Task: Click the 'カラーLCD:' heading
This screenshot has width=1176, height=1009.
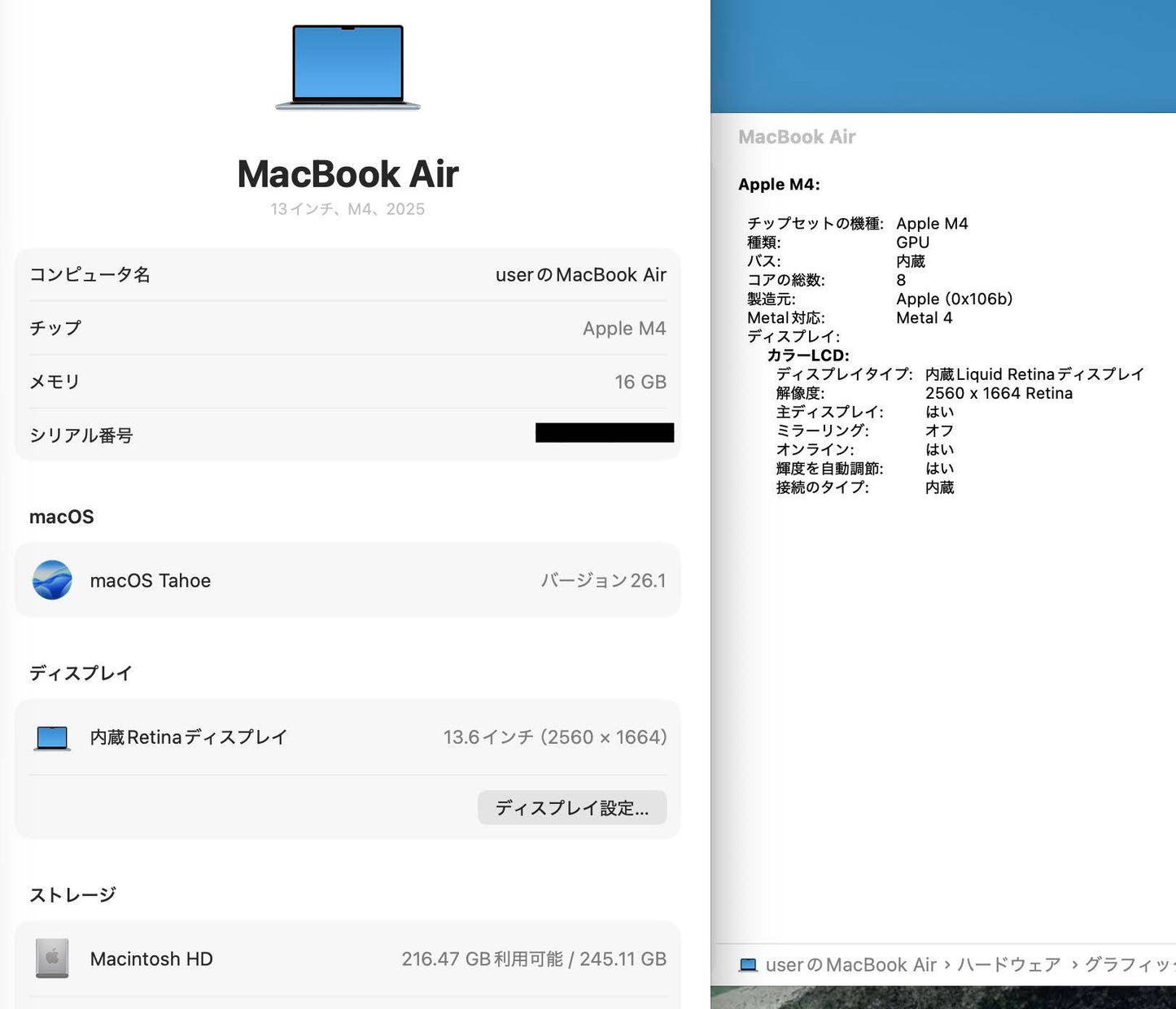Action: tap(808, 356)
